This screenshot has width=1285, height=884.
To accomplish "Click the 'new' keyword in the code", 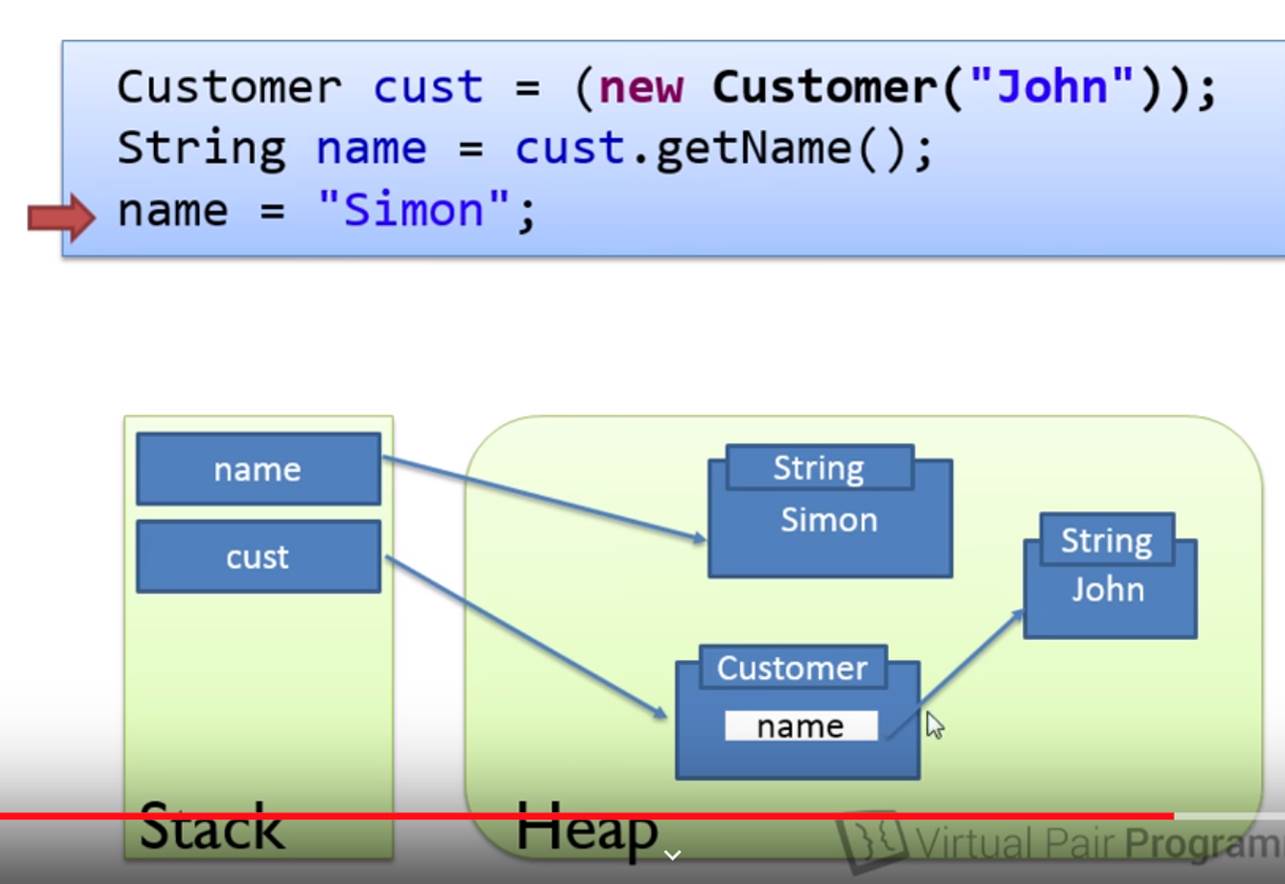I will pyautogui.click(x=641, y=87).
